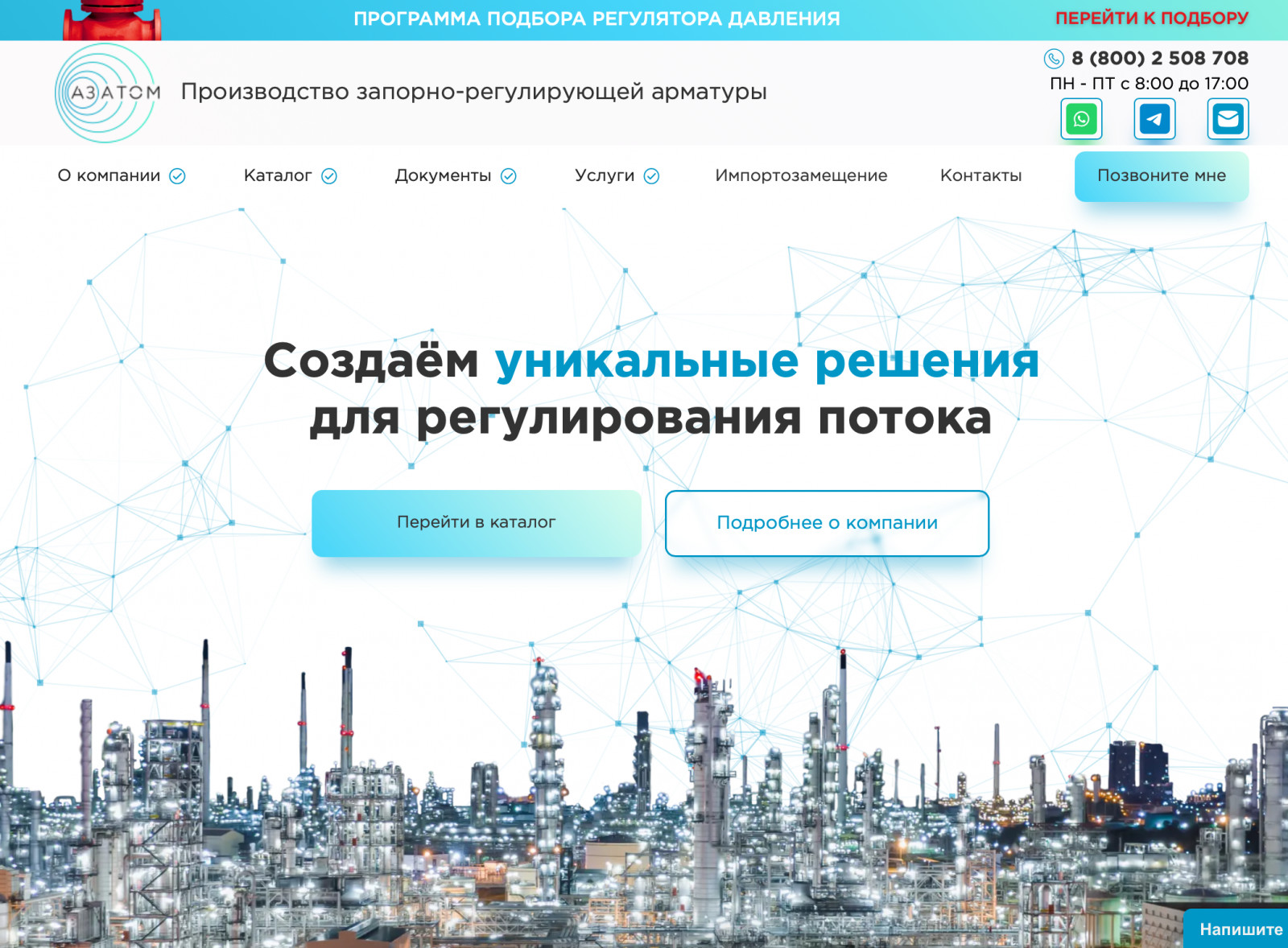Screen dimensions: 1288x948
Task: Click Подробнее о компании button
Action: [x=827, y=523]
